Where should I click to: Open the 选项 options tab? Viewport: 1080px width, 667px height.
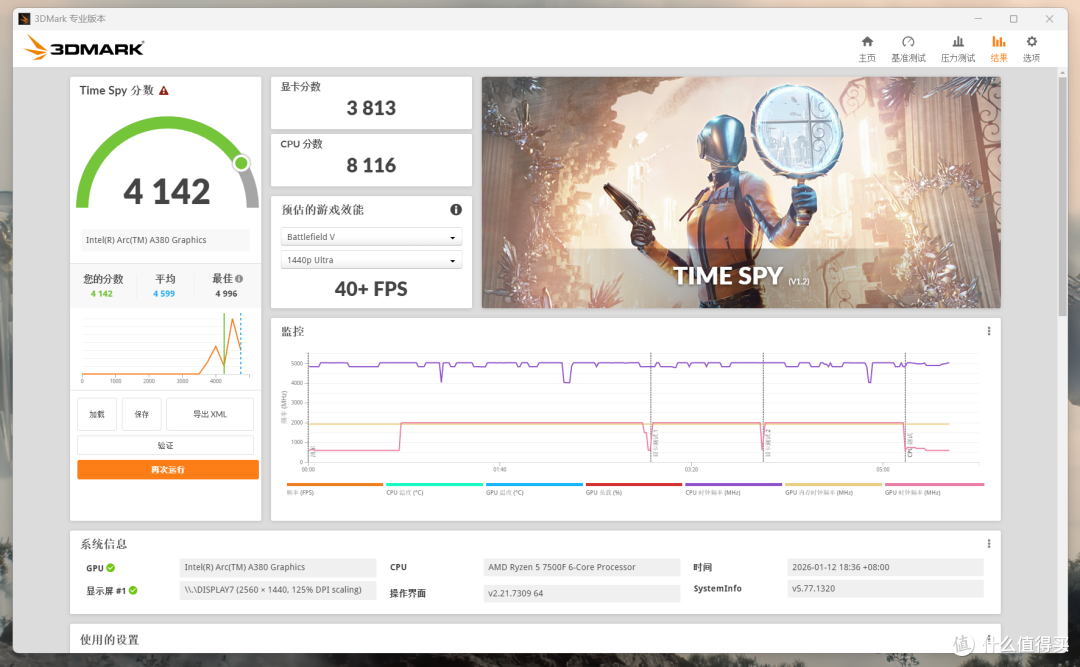pyautogui.click(x=1031, y=49)
